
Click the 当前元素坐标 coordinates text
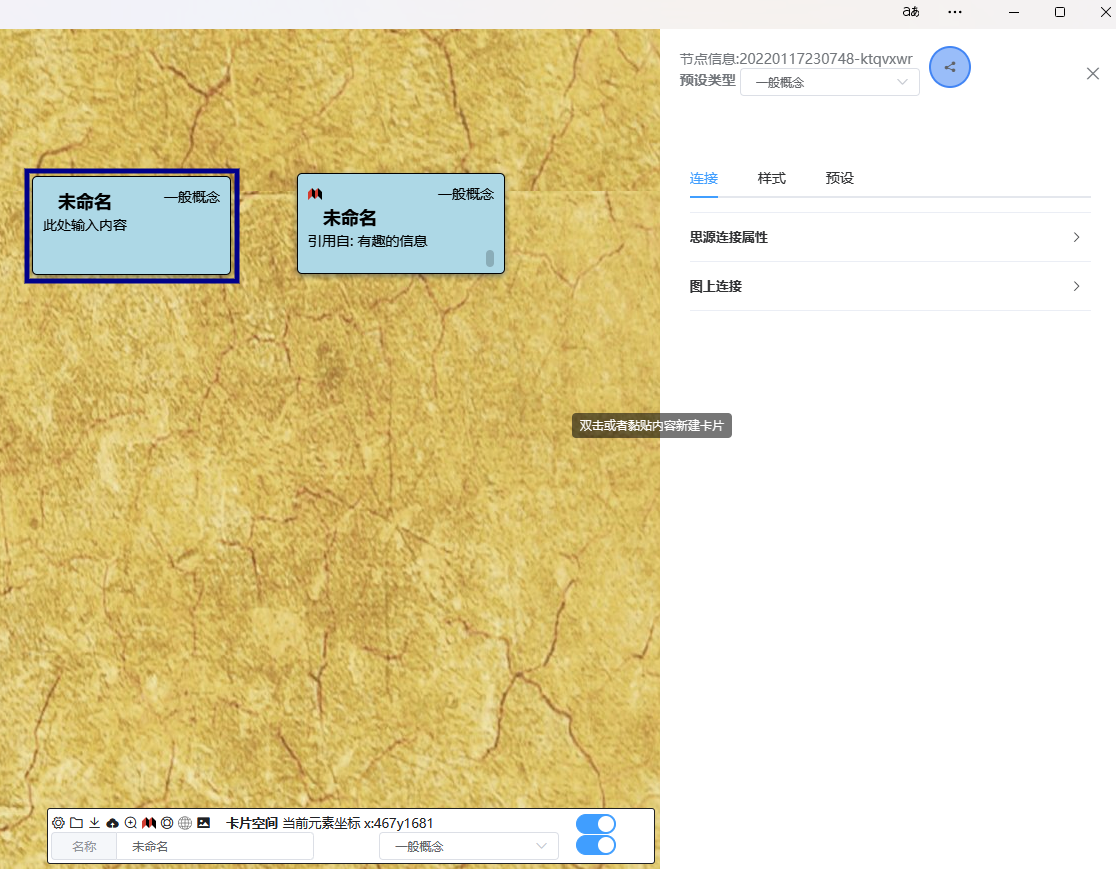(358, 823)
